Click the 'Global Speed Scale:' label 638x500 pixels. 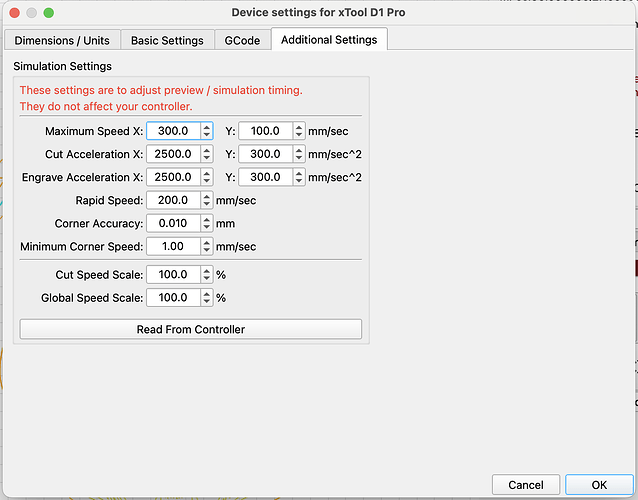[x=92, y=298]
